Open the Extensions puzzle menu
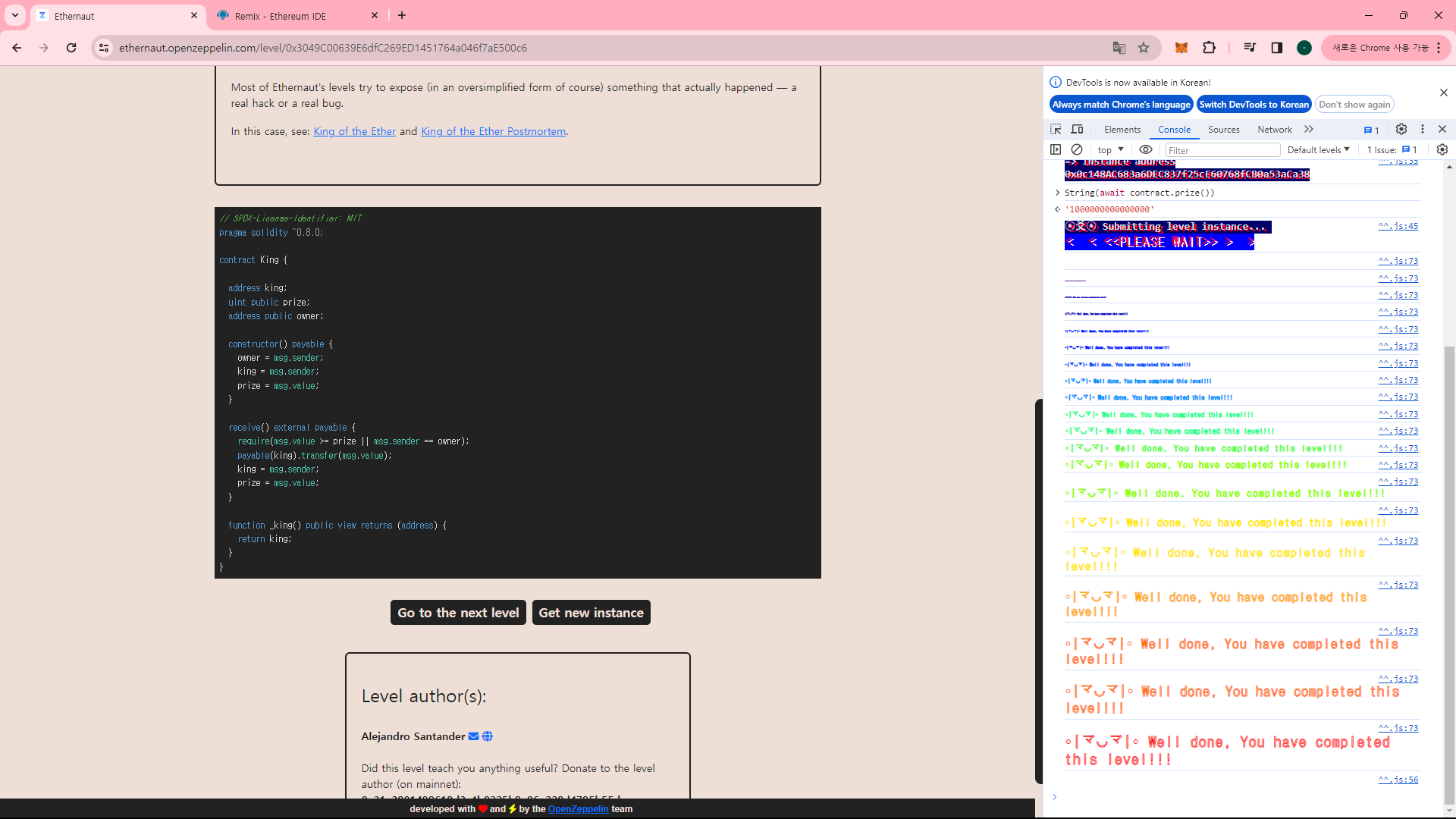The width and height of the screenshot is (1456, 819). (1210, 48)
